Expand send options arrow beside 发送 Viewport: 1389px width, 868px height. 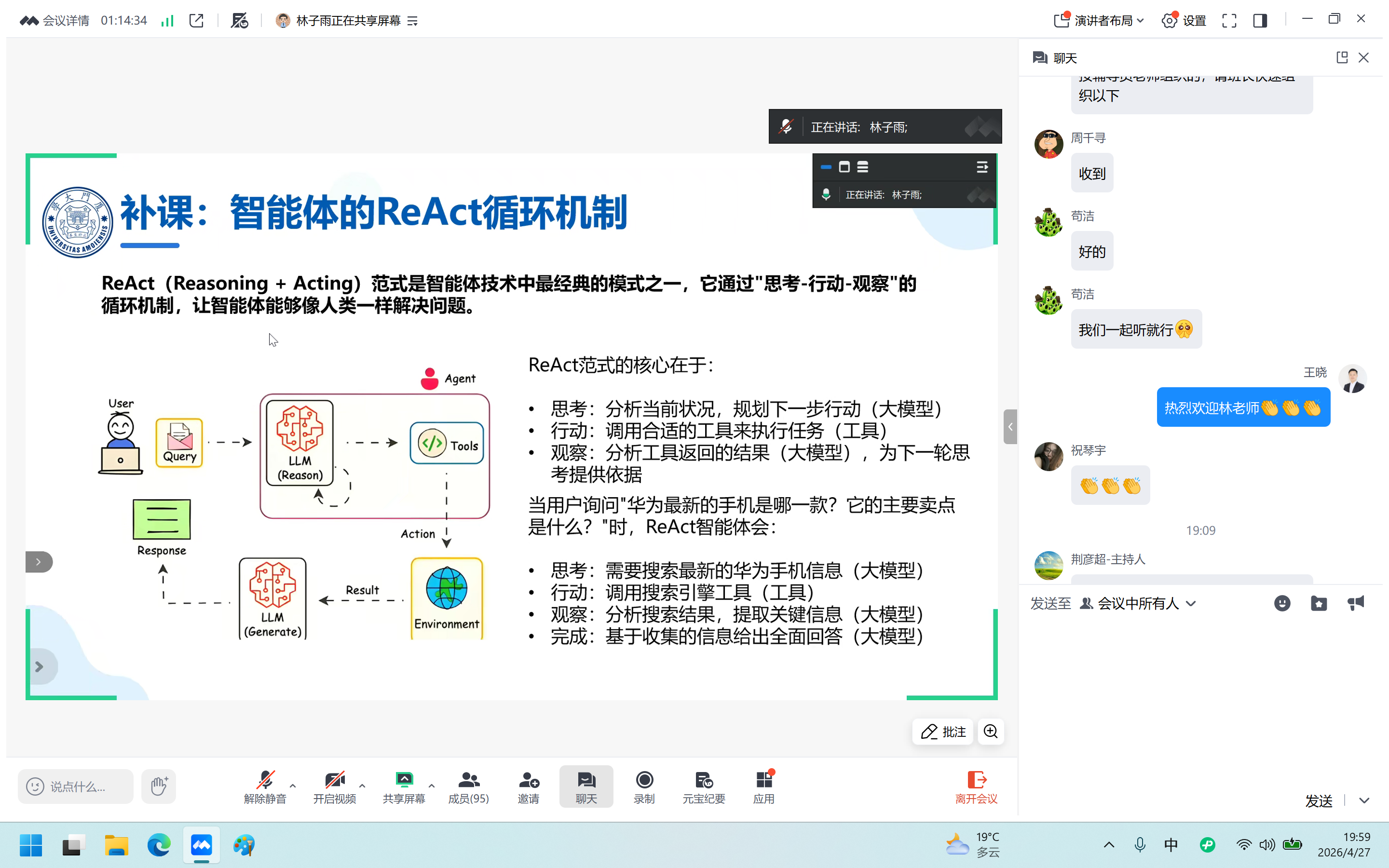pyautogui.click(x=1364, y=801)
